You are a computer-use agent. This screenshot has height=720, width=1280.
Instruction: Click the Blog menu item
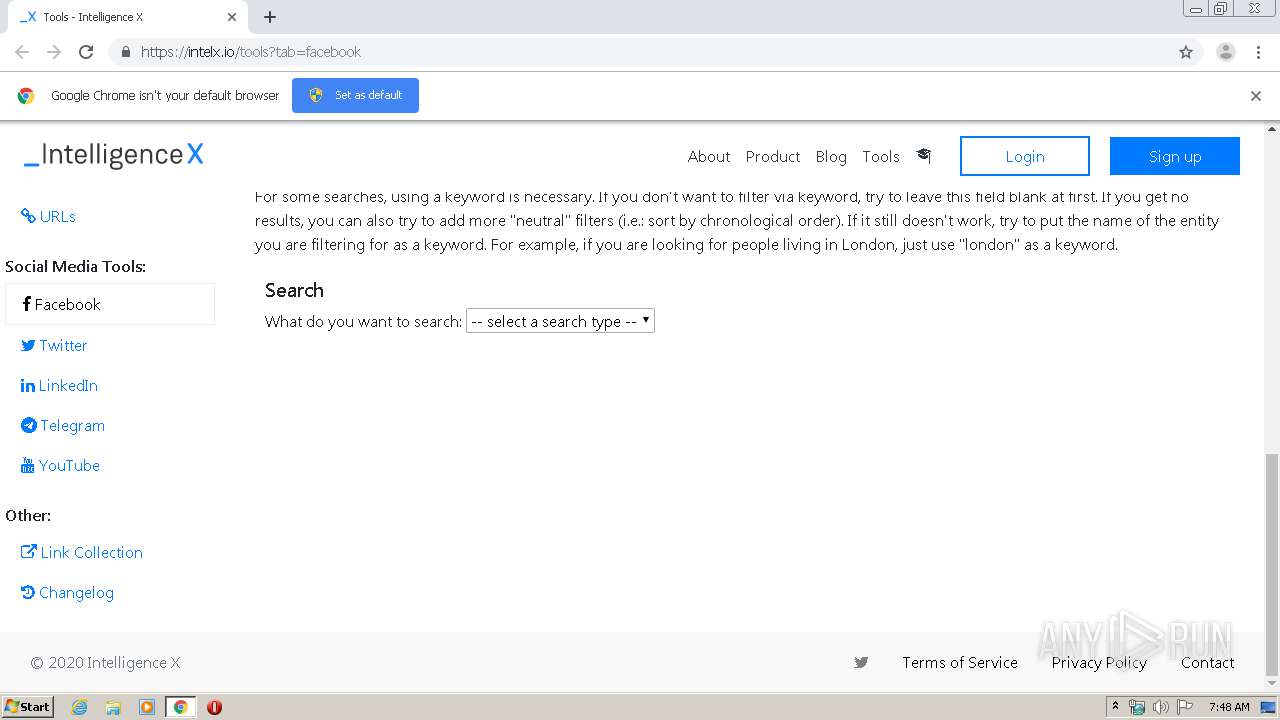click(831, 156)
